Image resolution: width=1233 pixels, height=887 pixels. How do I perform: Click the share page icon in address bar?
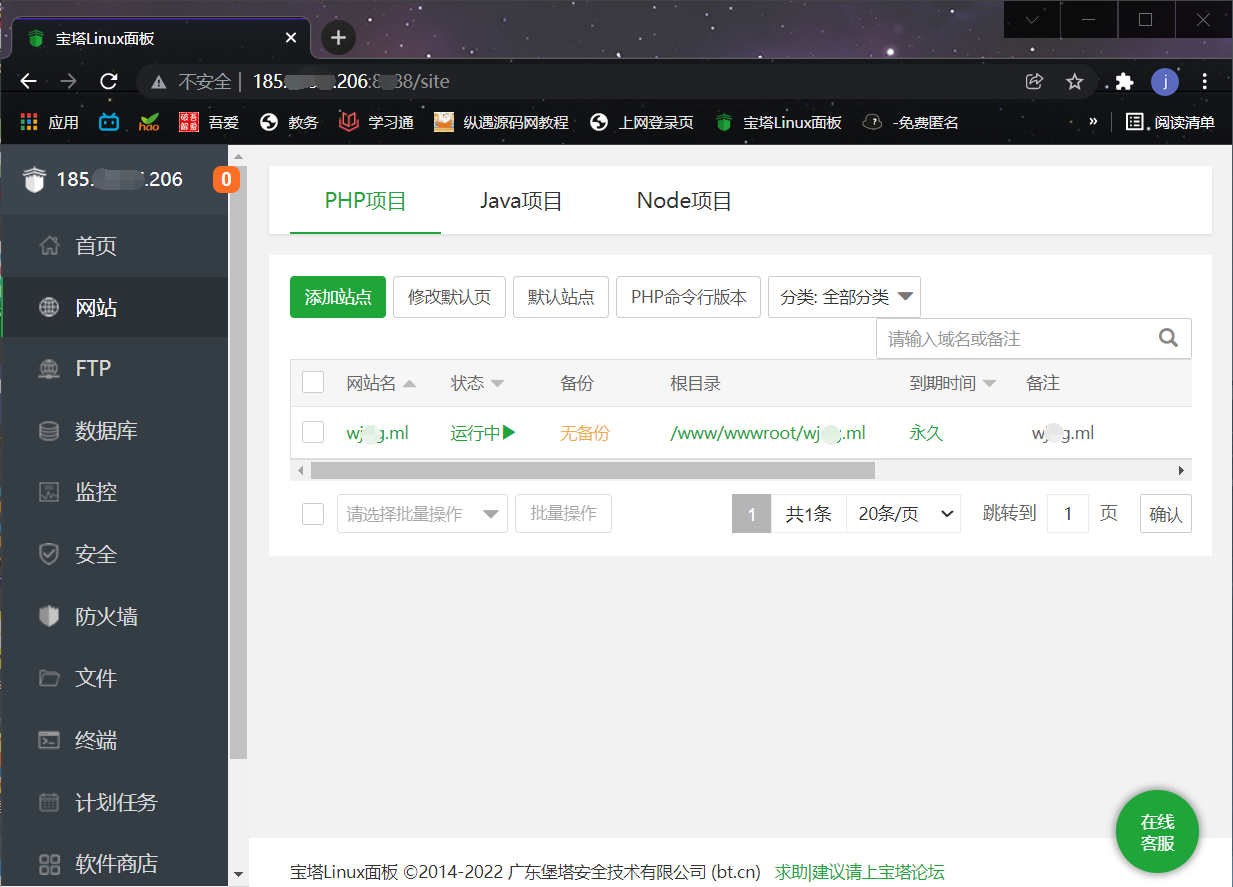pos(1035,82)
